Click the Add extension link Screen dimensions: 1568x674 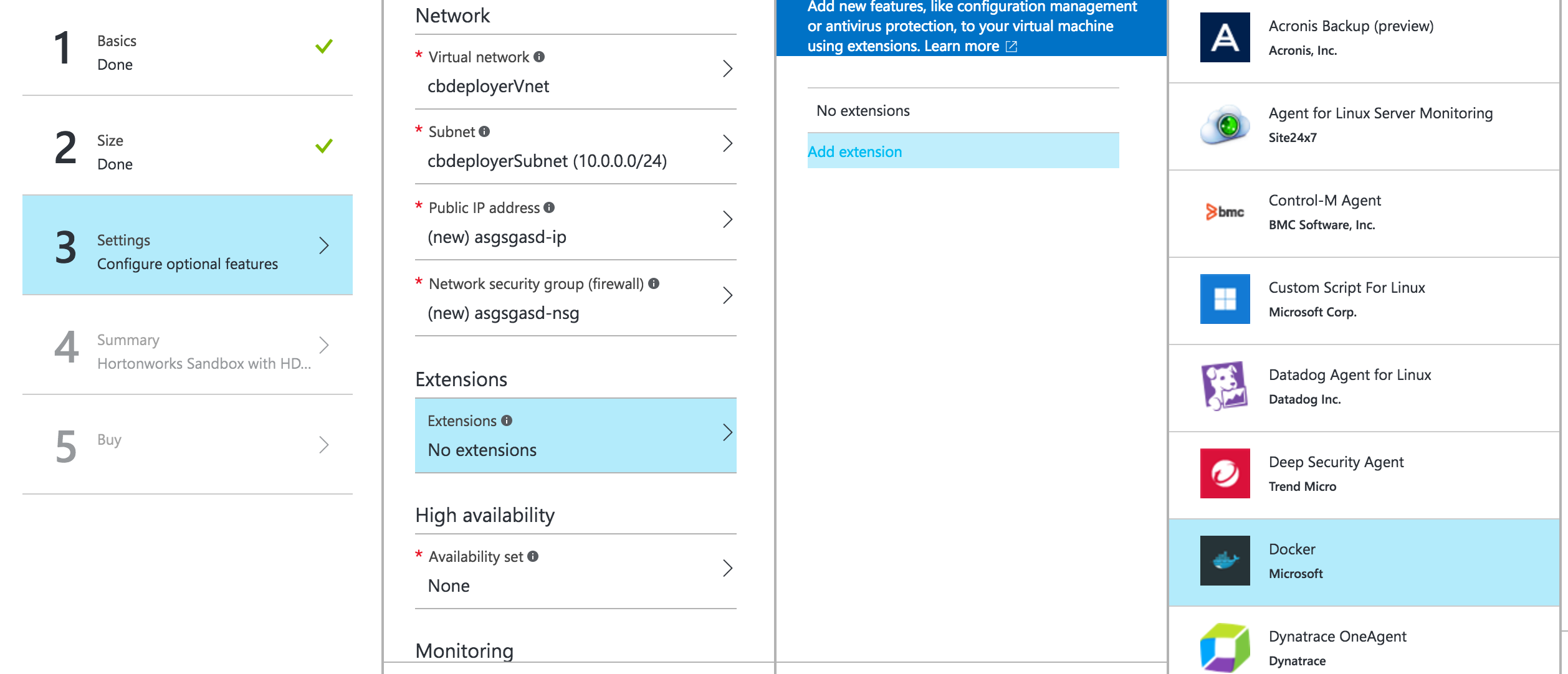pos(855,151)
